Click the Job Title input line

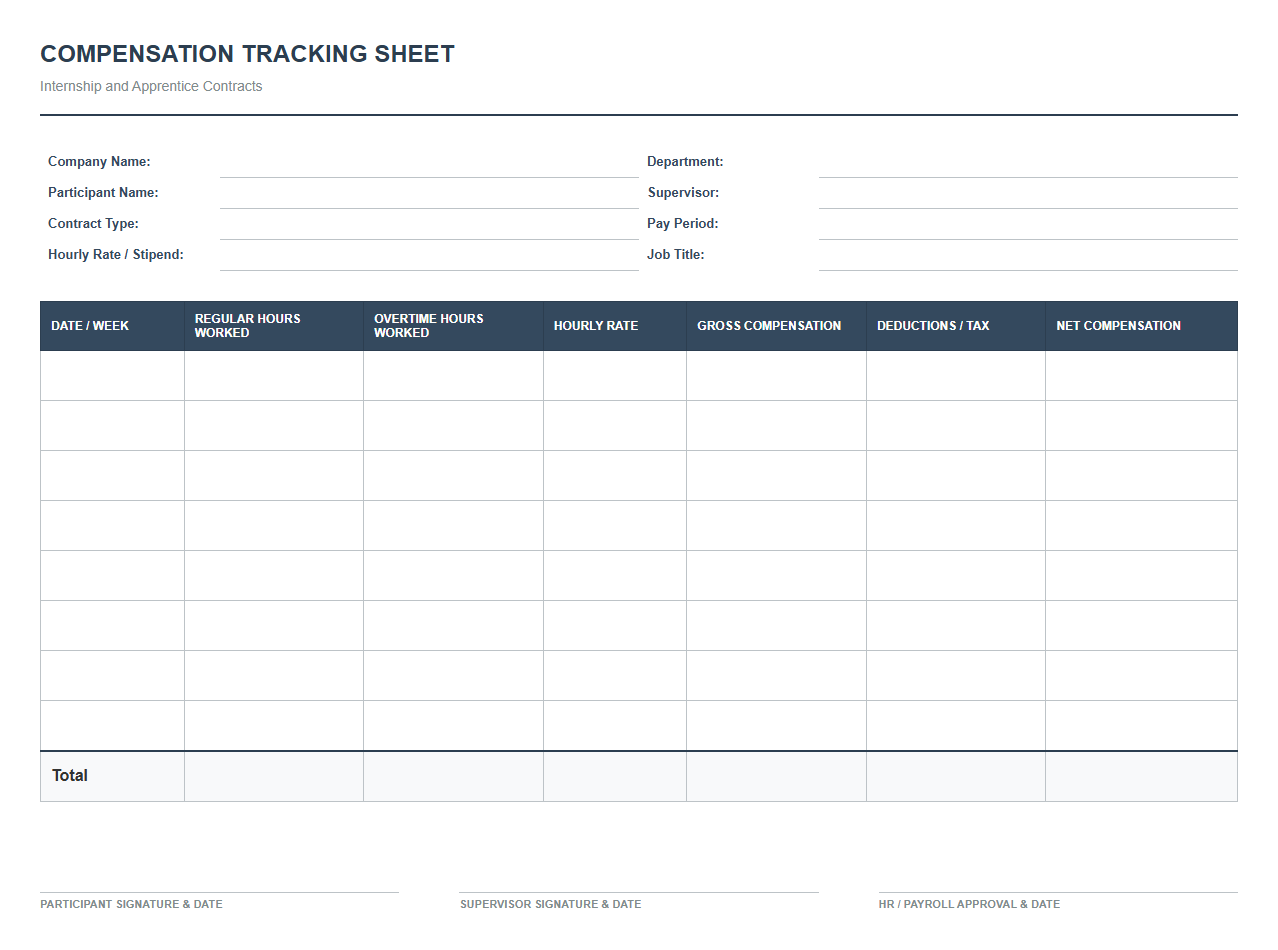(1028, 255)
